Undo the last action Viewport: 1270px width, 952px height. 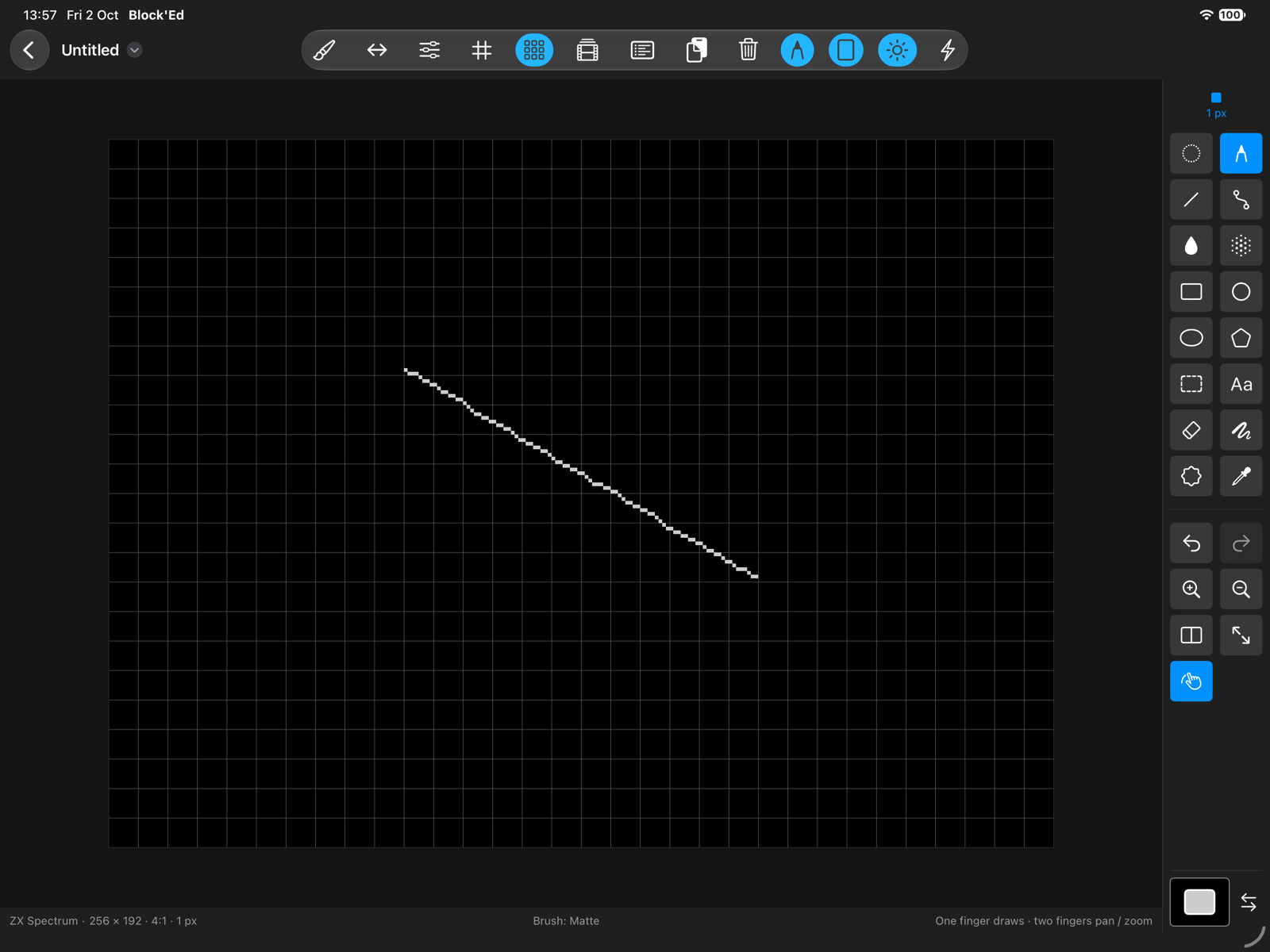pos(1191,543)
